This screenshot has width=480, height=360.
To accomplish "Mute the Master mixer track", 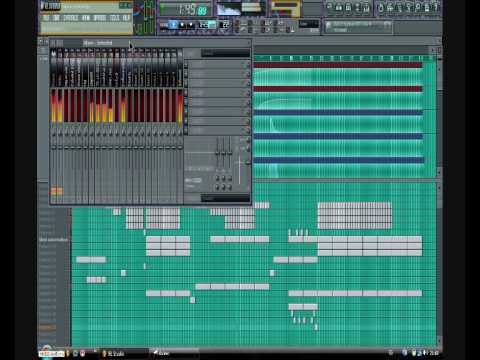I will tap(53, 125).
